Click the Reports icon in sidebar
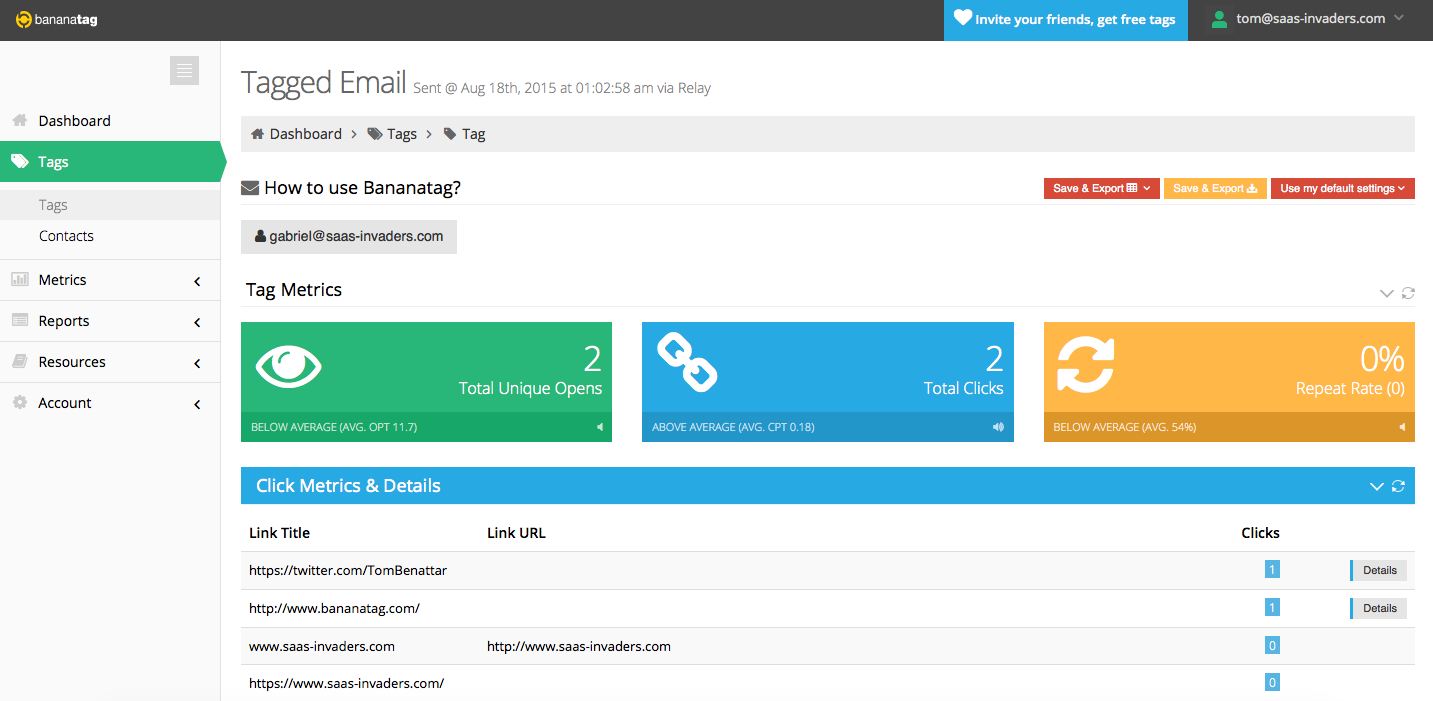This screenshot has width=1433, height=701. (x=19, y=320)
